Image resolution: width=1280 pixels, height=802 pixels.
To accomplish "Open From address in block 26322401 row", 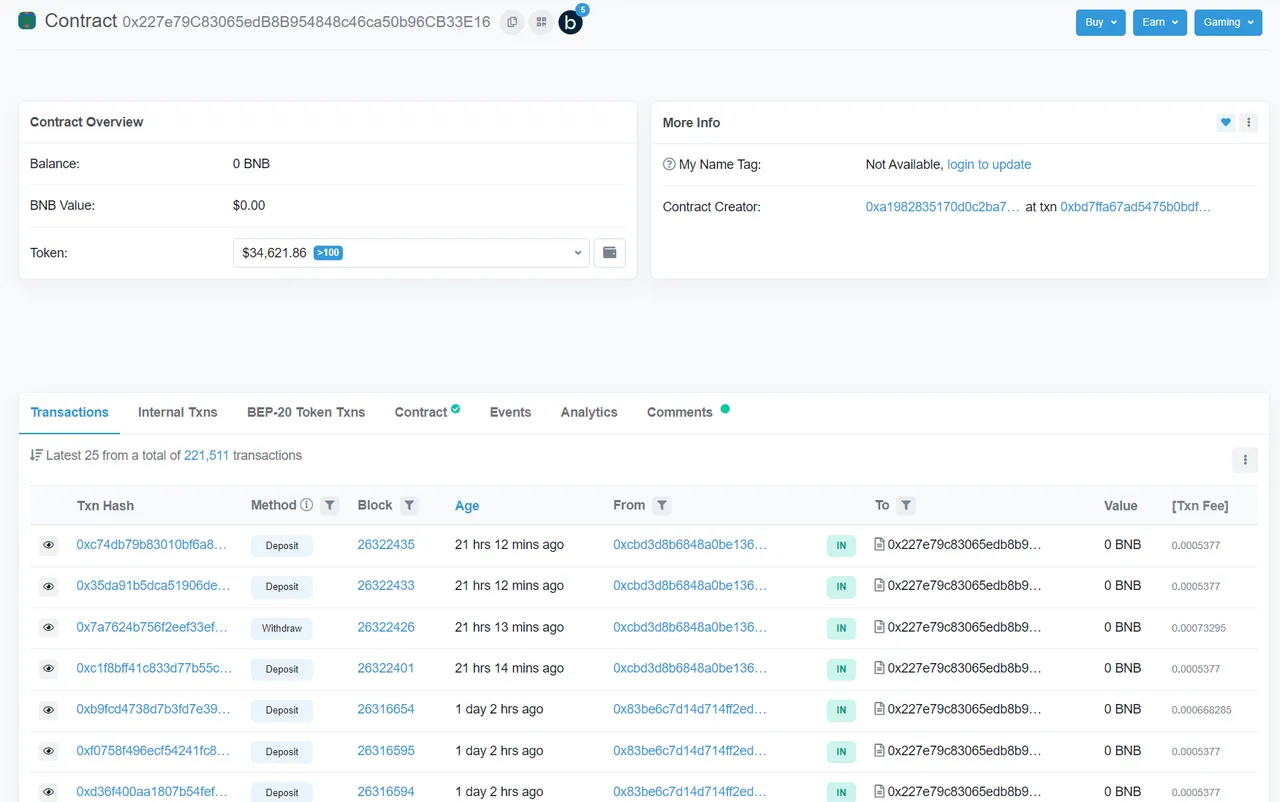I will pyautogui.click(x=690, y=668).
